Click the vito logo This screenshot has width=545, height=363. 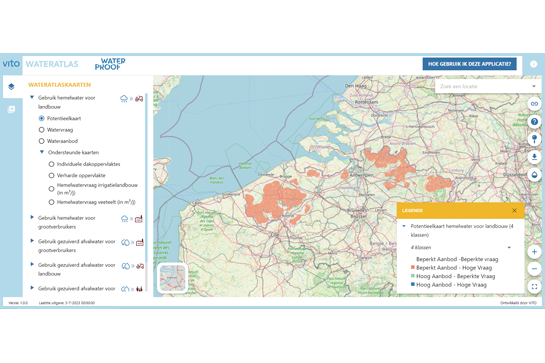(x=11, y=64)
